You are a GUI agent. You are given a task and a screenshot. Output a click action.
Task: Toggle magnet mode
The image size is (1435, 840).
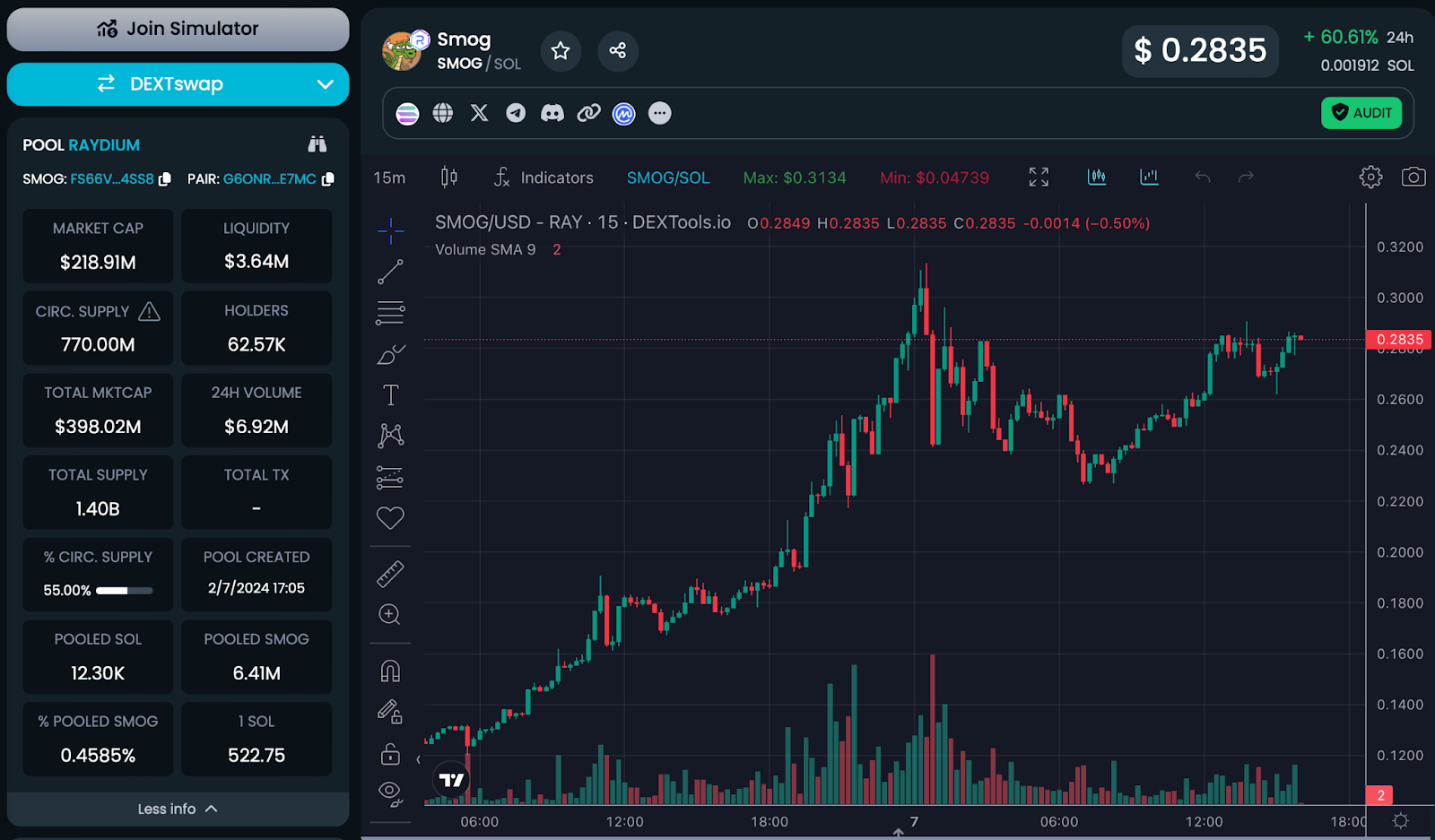pyautogui.click(x=390, y=671)
